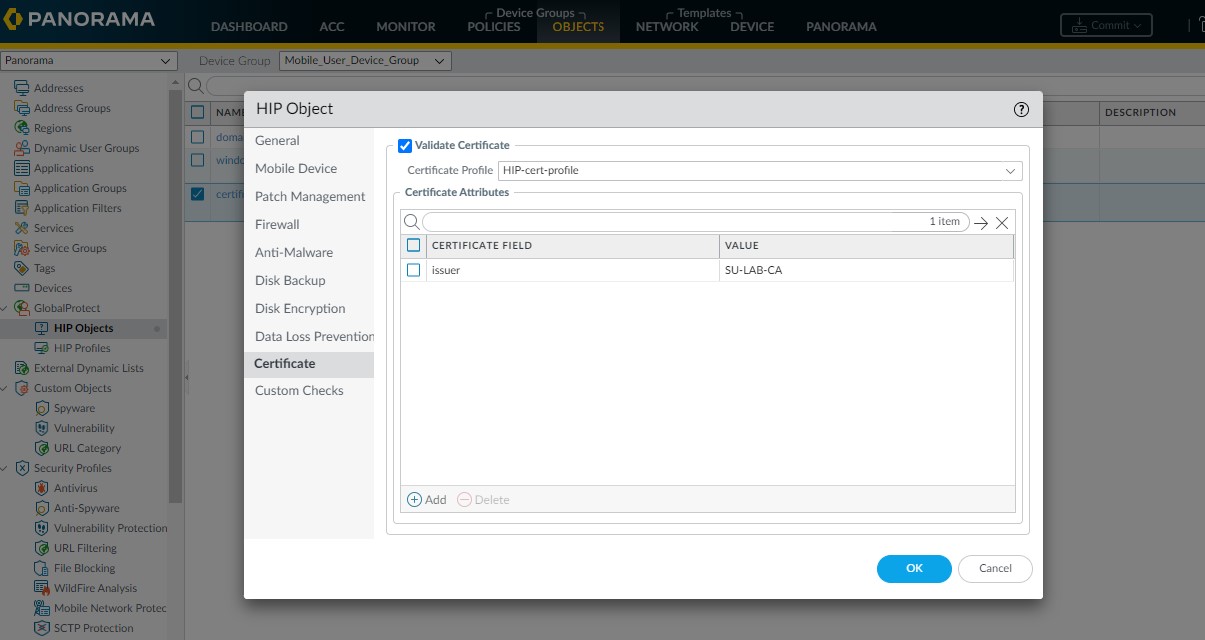This screenshot has width=1205, height=640.
Task: Expand the Panorama context dropdown
Action: [89, 62]
